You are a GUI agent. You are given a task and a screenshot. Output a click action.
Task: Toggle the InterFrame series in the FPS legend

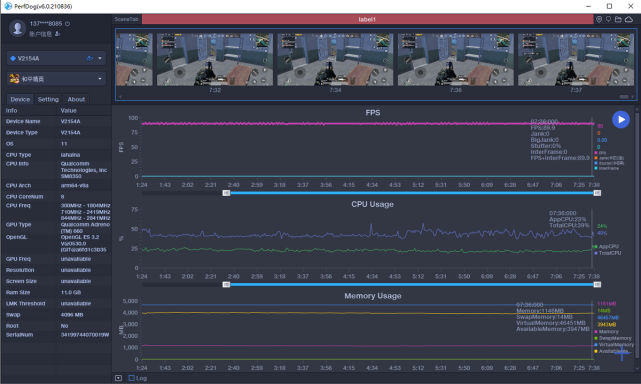[607, 168]
